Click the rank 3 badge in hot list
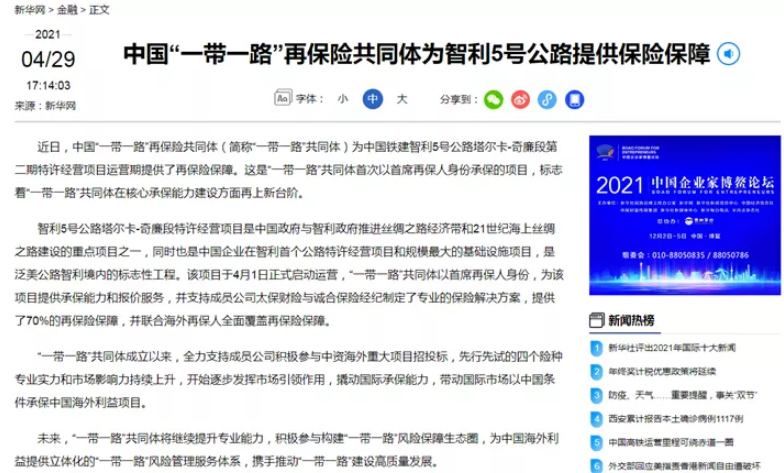Viewport: 784px width, 473px height. click(x=596, y=395)
